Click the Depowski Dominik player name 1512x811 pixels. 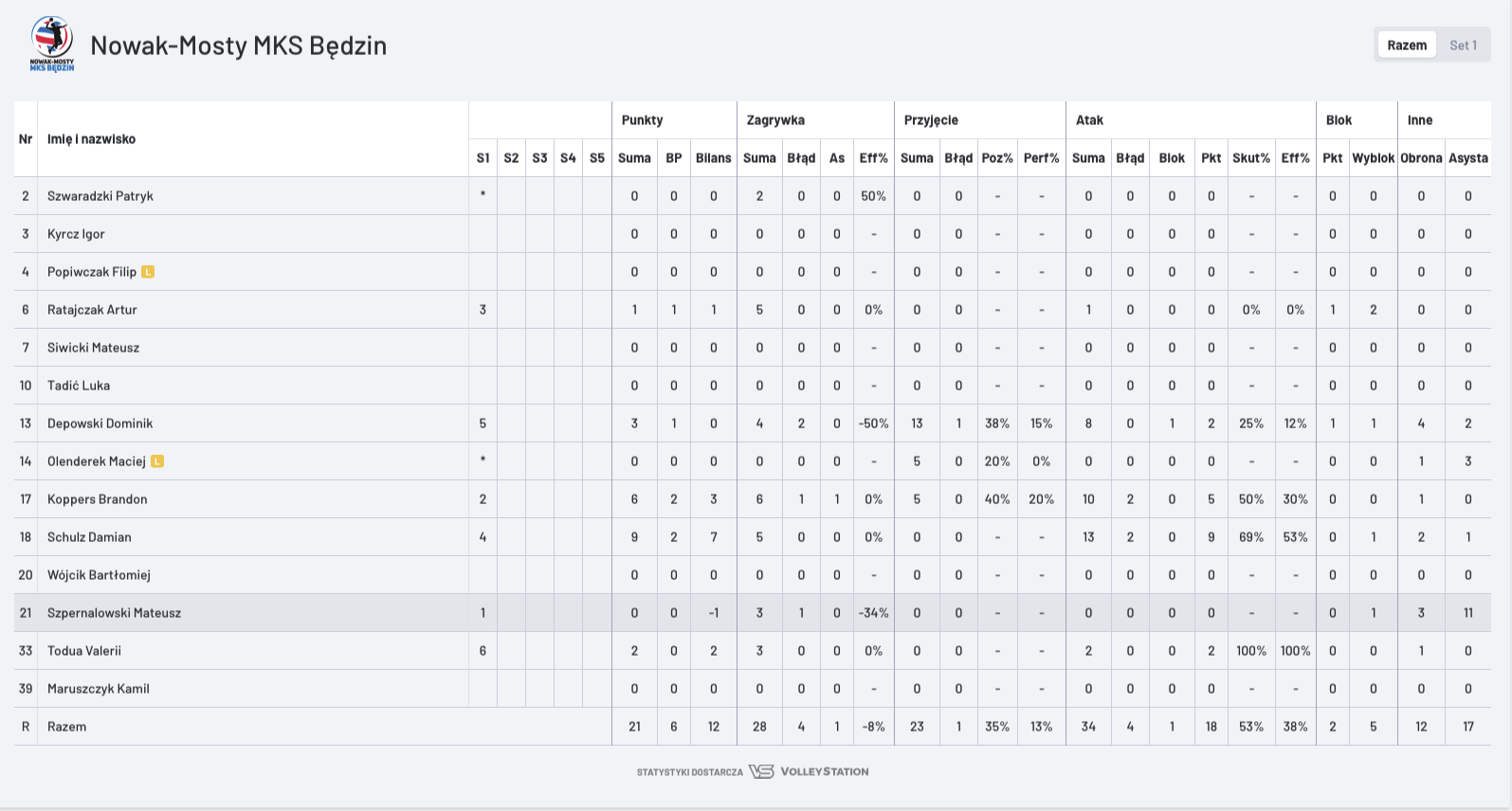100,424
